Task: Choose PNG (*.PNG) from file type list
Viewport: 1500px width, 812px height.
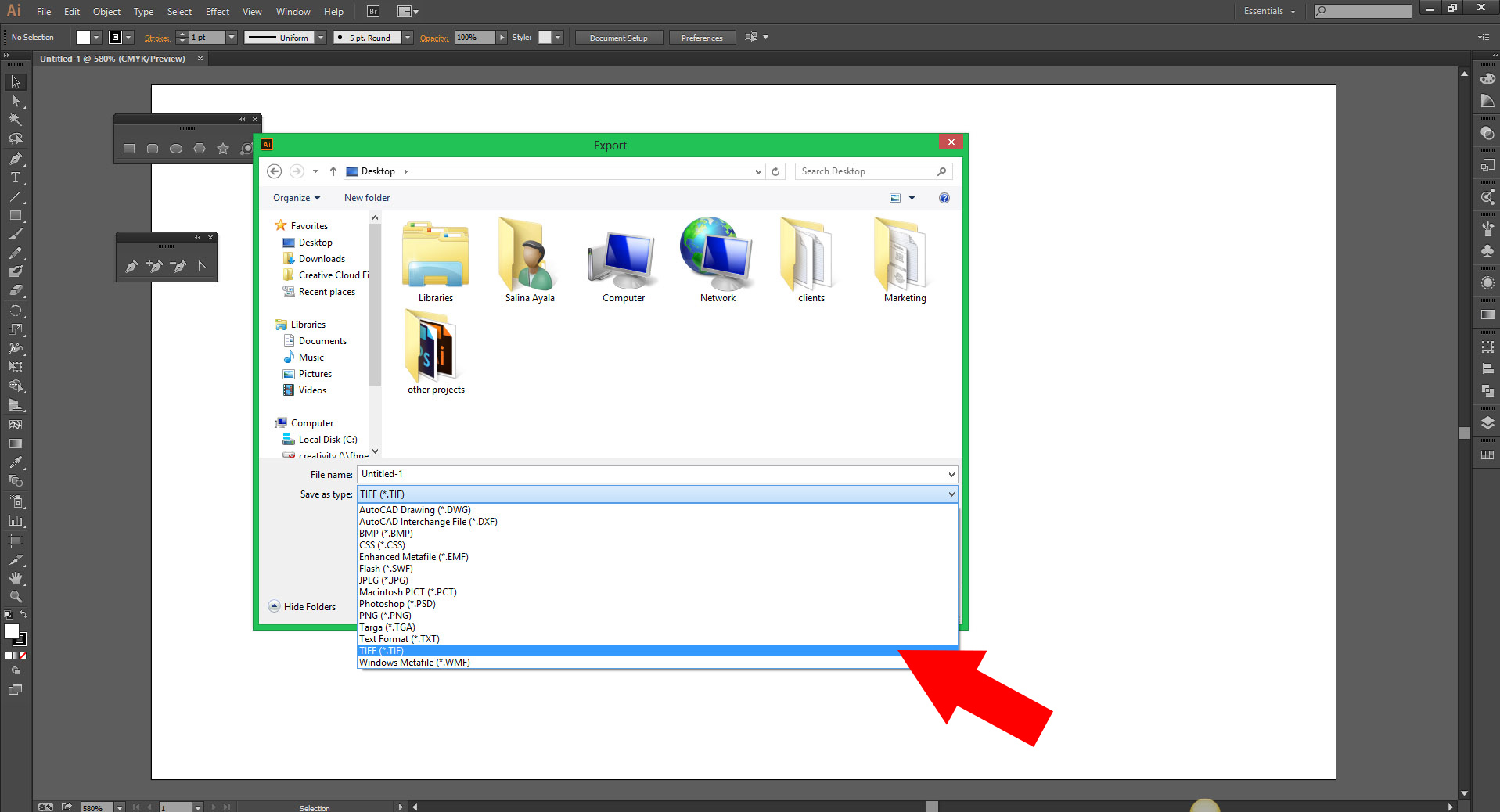Action: point(385,616)
